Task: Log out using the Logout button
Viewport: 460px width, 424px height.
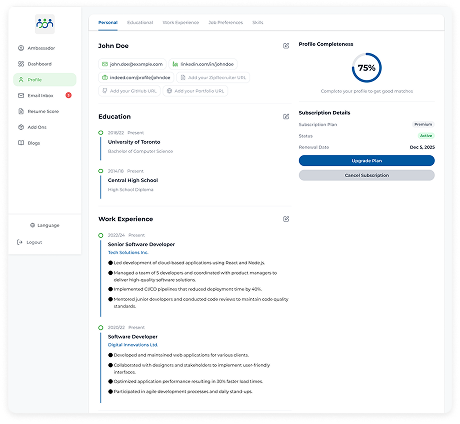Action: (30, 242)
